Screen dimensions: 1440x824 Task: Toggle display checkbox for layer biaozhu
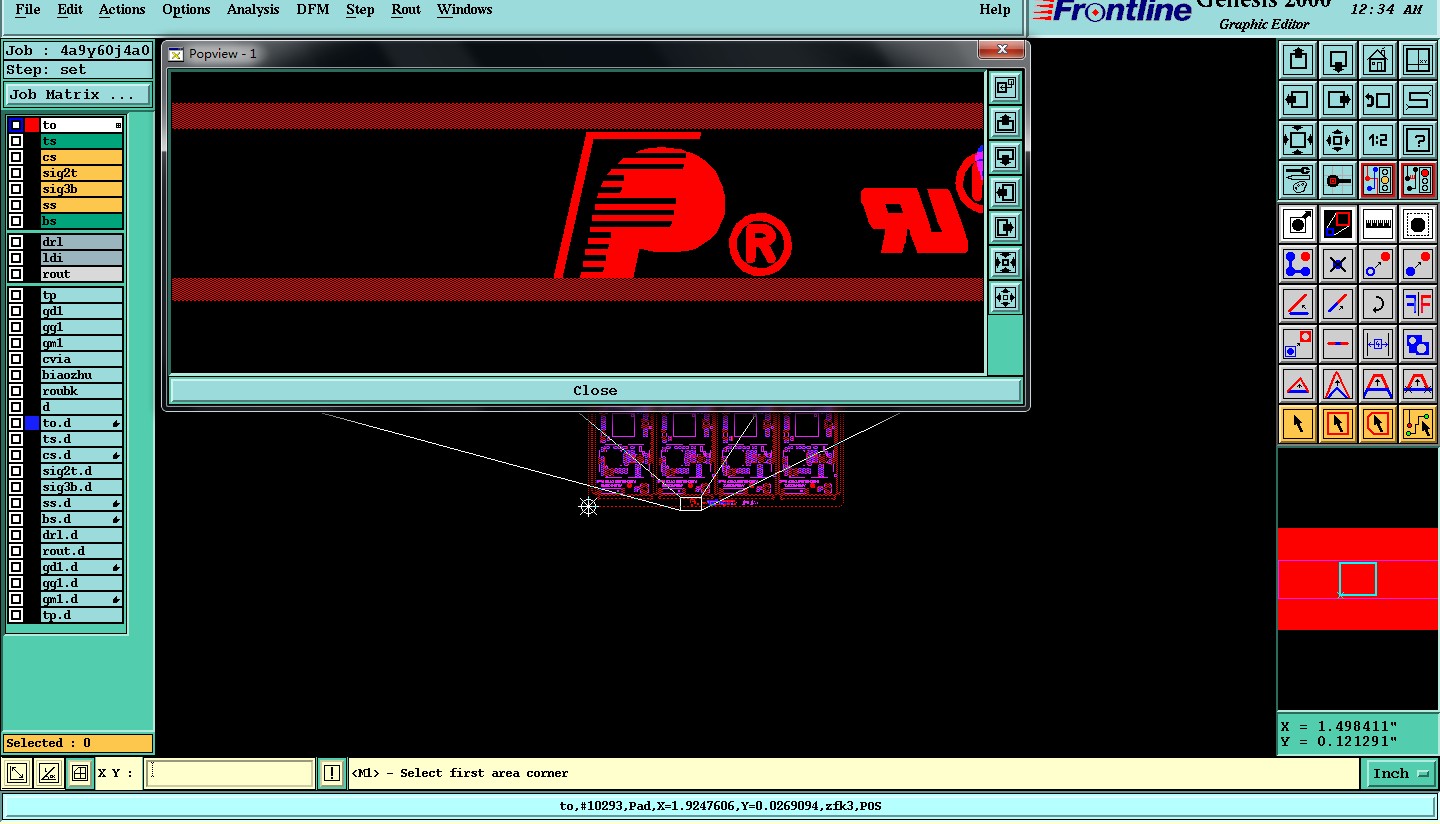[x=16, y=375]
